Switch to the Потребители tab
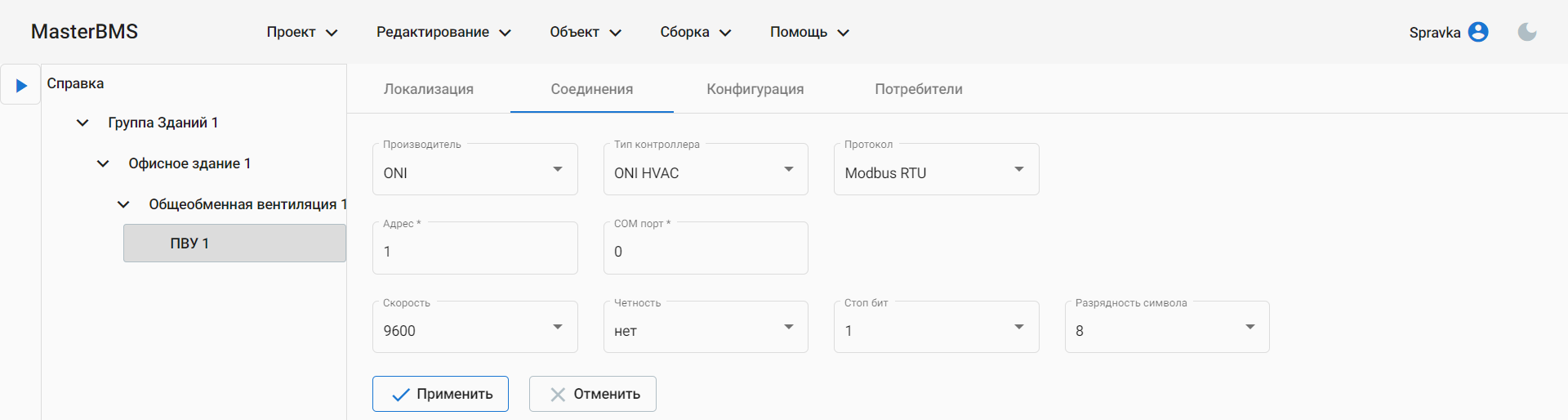The width and height of the screenshot is (1568, 420). click(919, 89)
